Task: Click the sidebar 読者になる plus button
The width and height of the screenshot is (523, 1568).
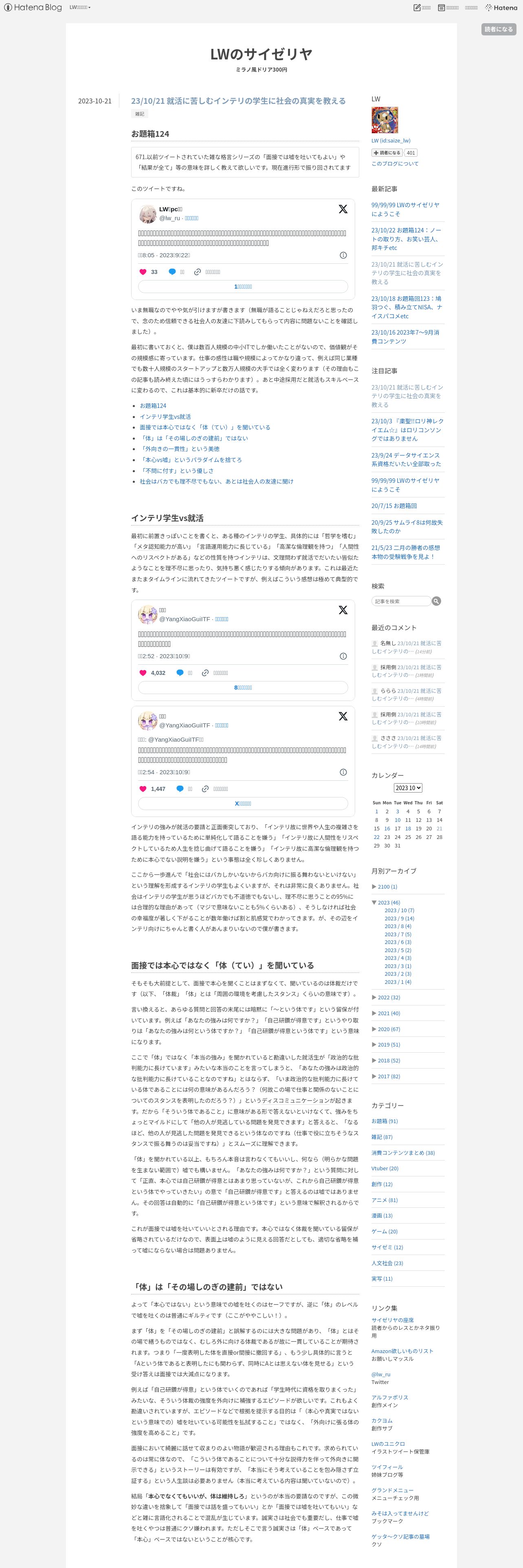Action: (x=387, y=153)
